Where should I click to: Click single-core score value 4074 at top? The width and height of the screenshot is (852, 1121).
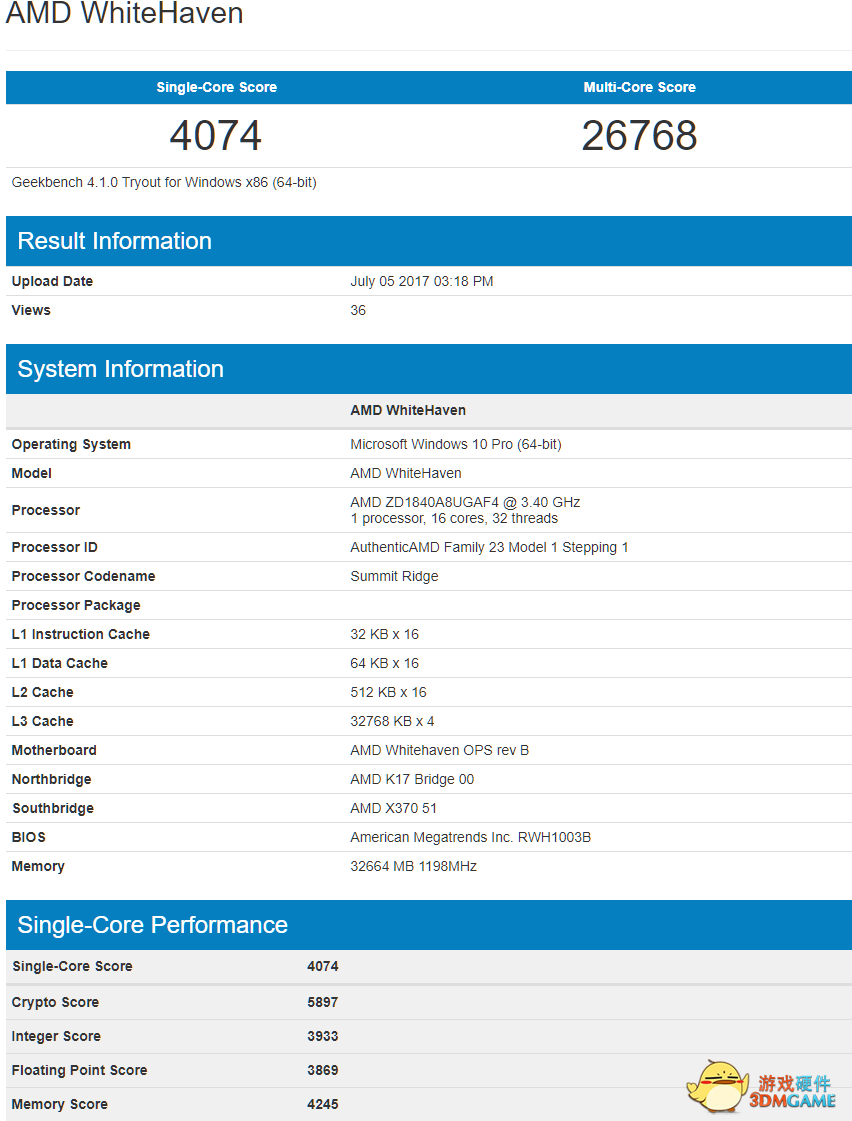216,135
